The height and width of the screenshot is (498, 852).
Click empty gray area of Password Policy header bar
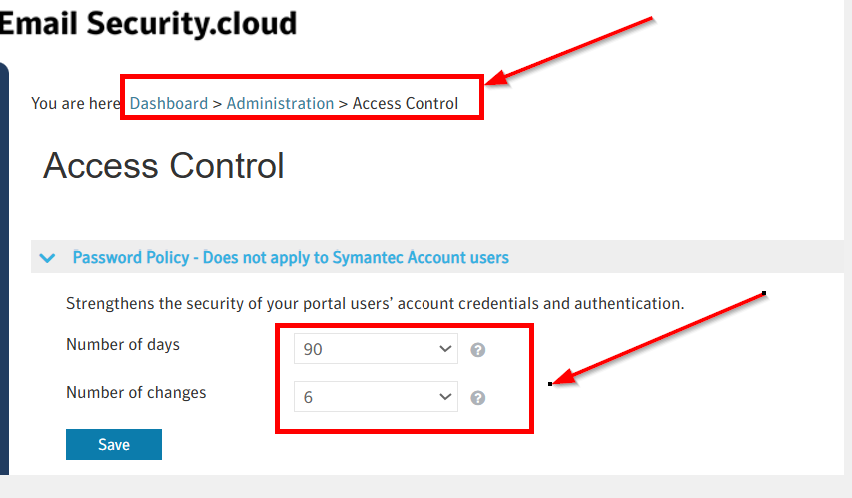click(x=680, y=258)
